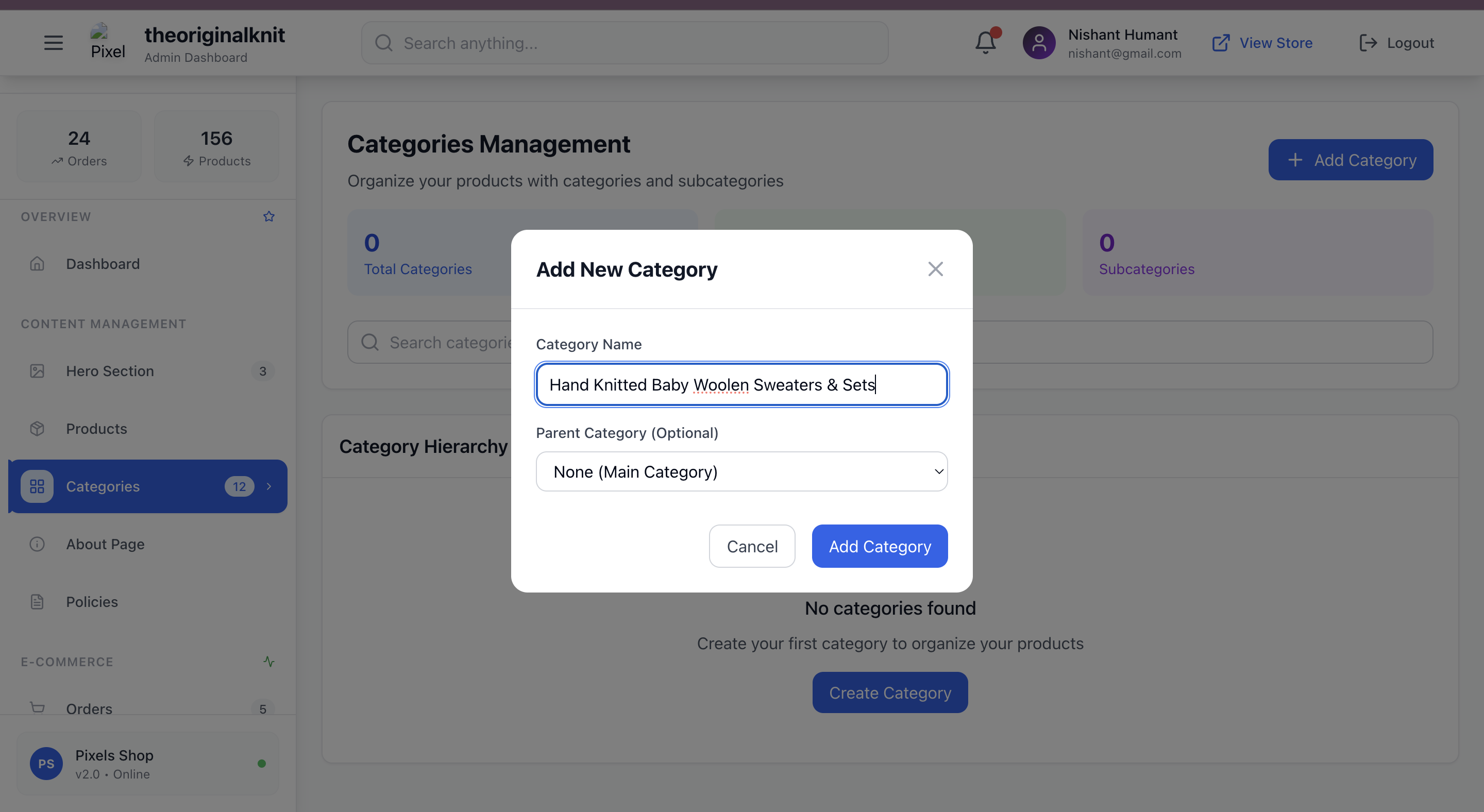Open the Hero Section menu item
Screen dimensions: 1484x812
[109, 371]
